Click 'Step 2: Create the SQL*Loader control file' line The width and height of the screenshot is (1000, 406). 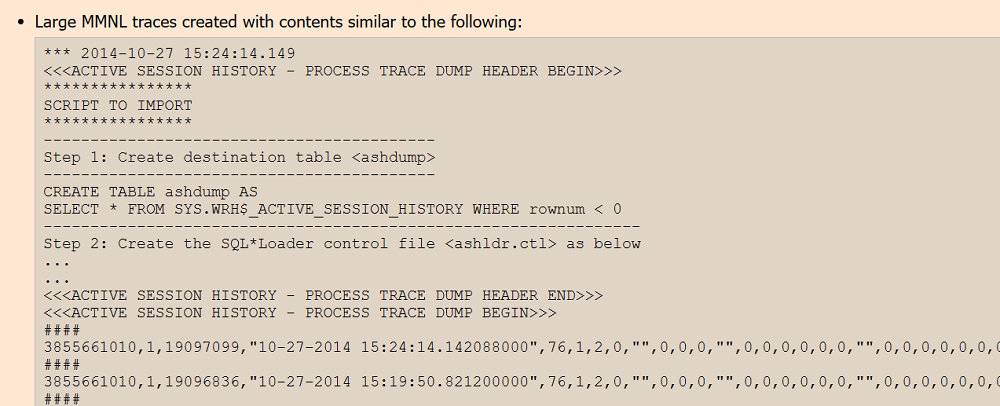click(x=342, y=244)
